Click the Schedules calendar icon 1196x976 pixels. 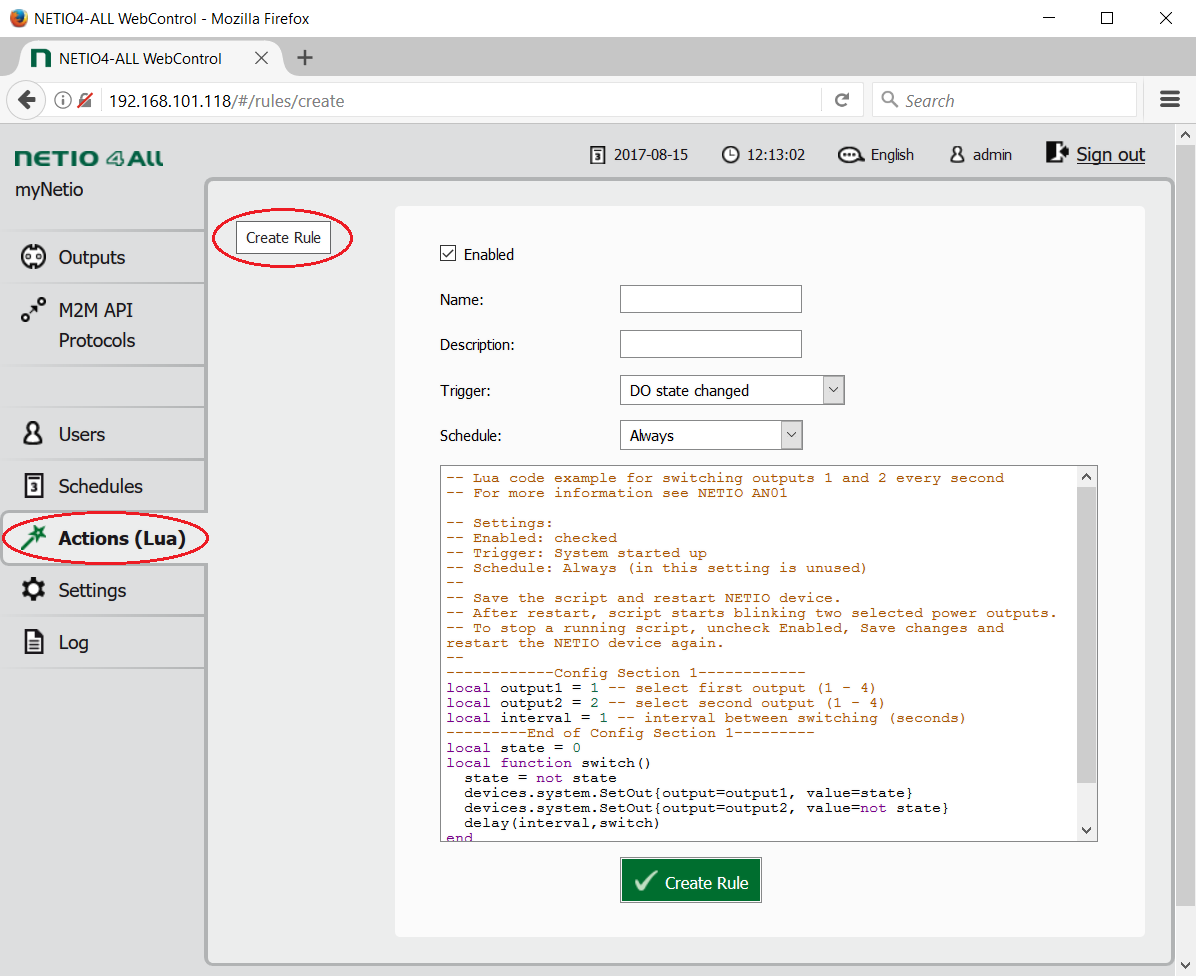click(33, 486)
